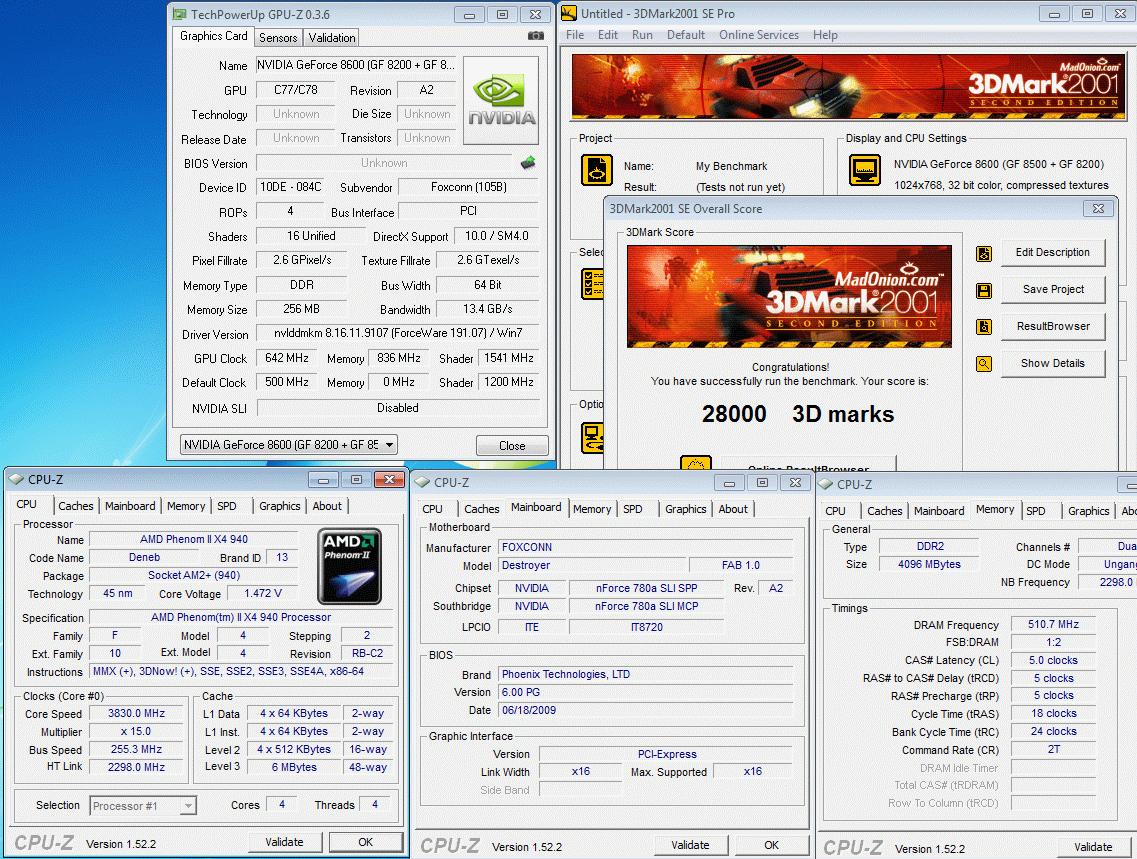1137x859 pixels.
Task: Click the DRAM Frequency 510.7 MHz value
Action: (1053, 624)
